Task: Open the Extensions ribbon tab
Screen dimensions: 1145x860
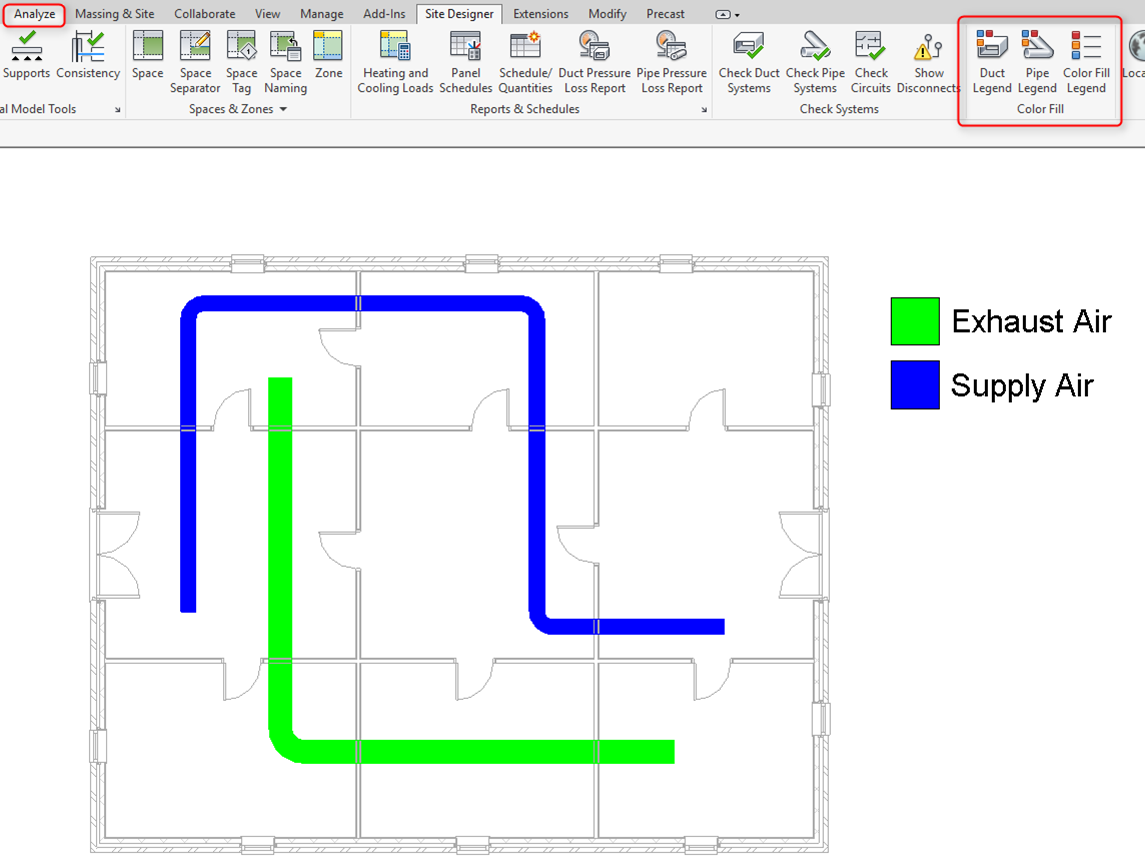Action: pyautogui.click(x=541, y=14)
